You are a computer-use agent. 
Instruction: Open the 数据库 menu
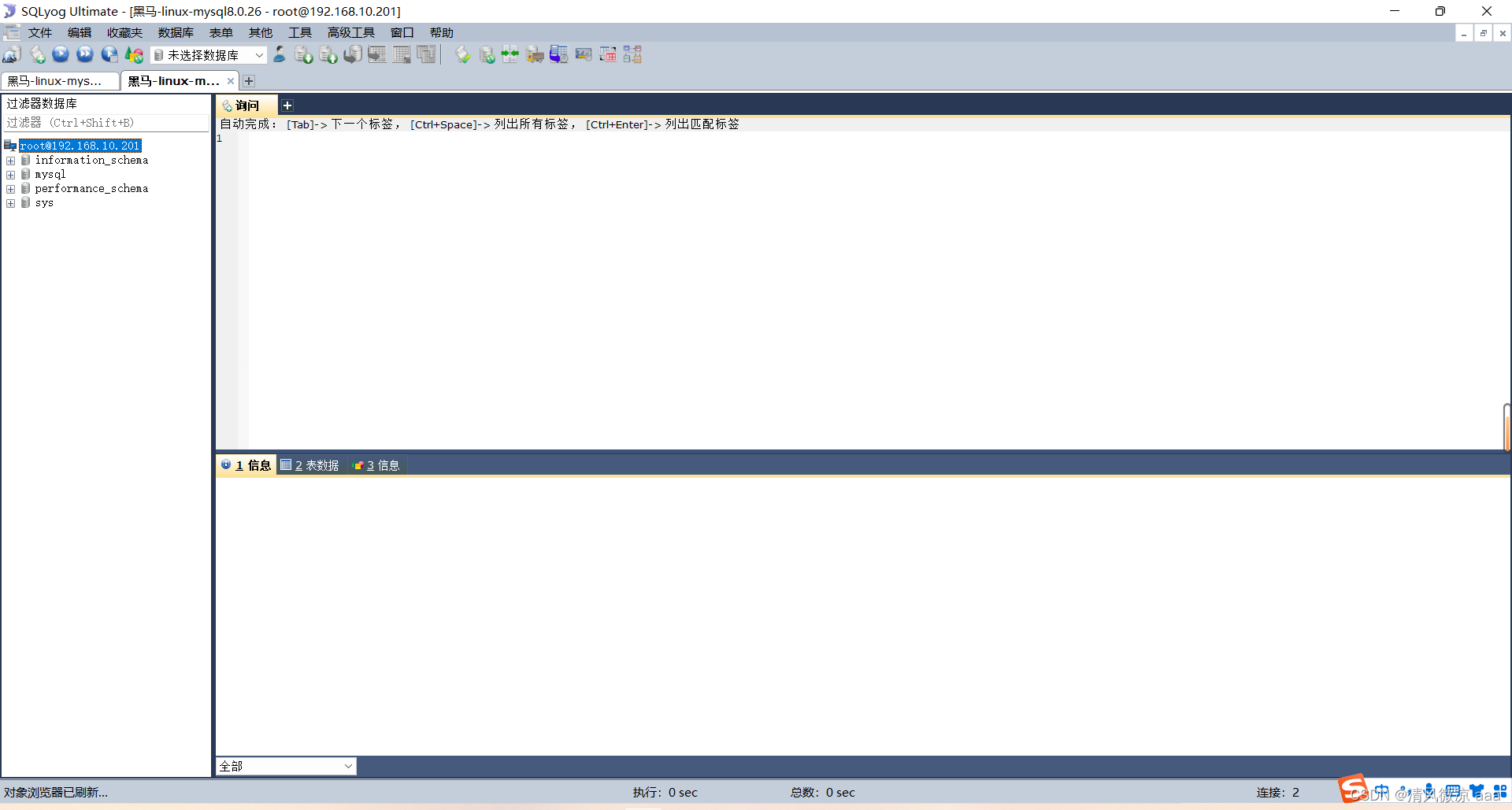click(176, 33)
